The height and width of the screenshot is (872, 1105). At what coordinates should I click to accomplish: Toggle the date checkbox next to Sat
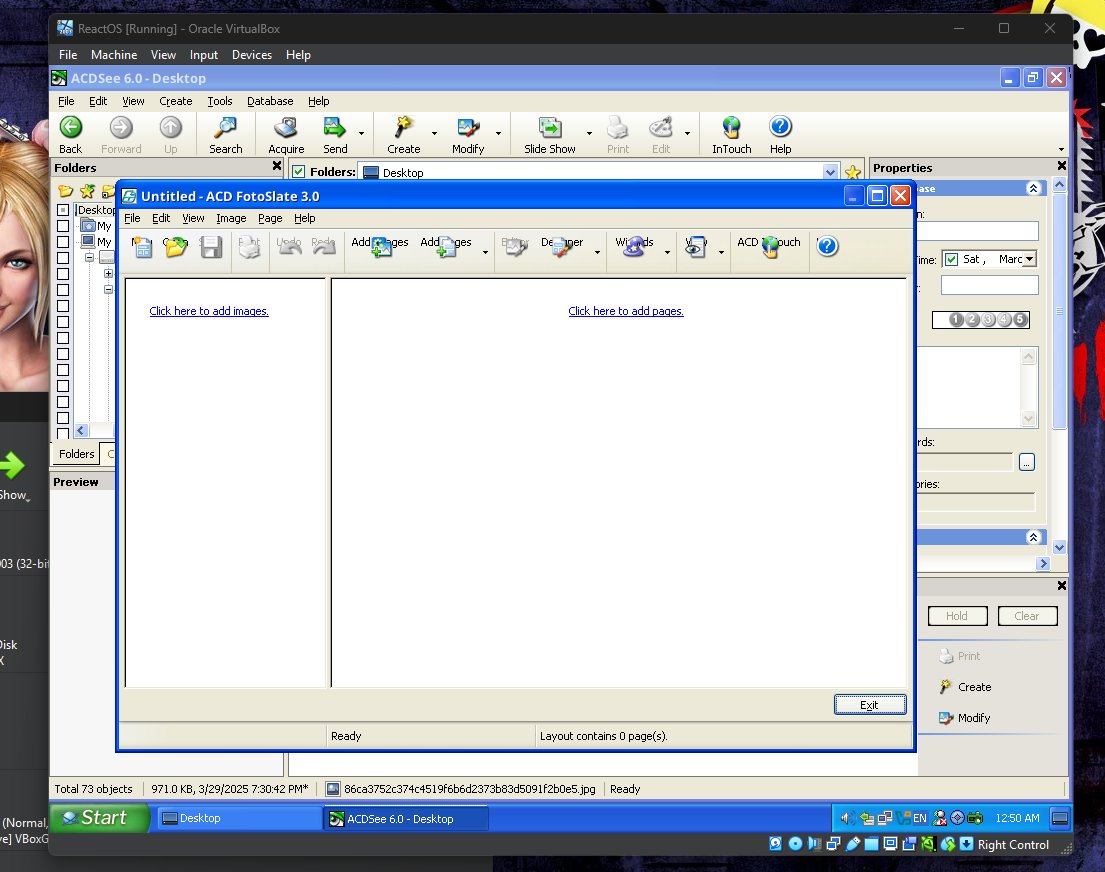pyautogui.click(x=951, y=259)
